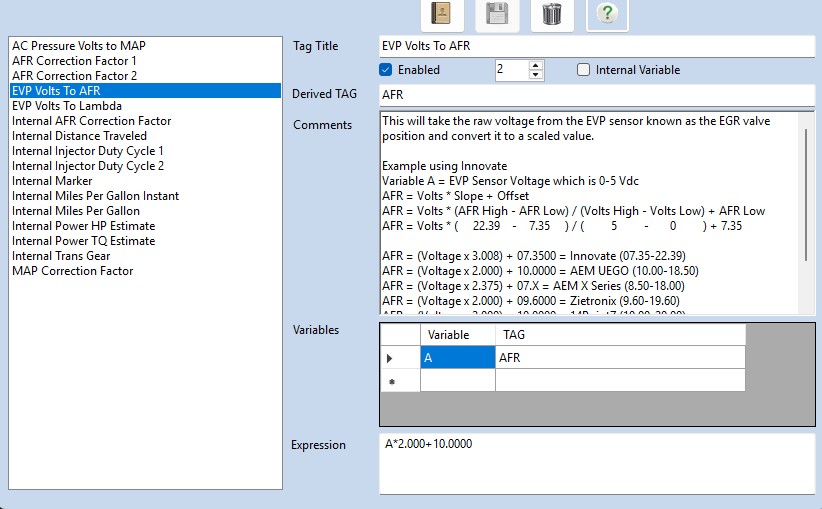Decrease the value with stepper down arrow
Image resolution: width=822 pixels, height=509 pixels.
tap(535, 74)
